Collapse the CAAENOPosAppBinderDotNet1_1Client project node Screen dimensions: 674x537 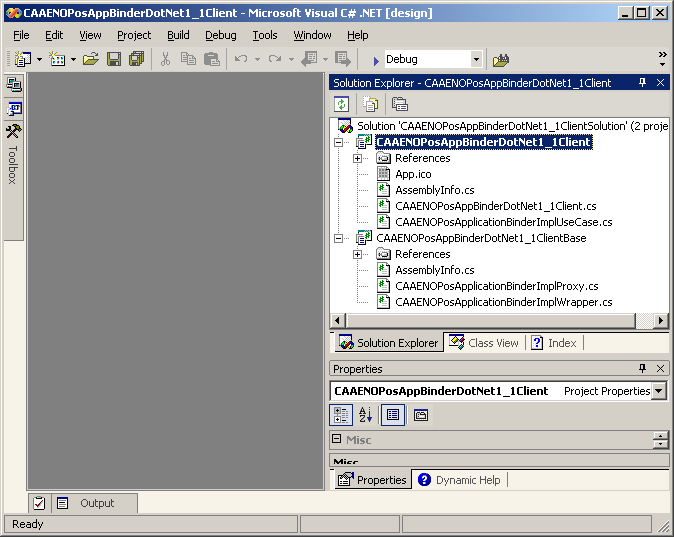339,142
